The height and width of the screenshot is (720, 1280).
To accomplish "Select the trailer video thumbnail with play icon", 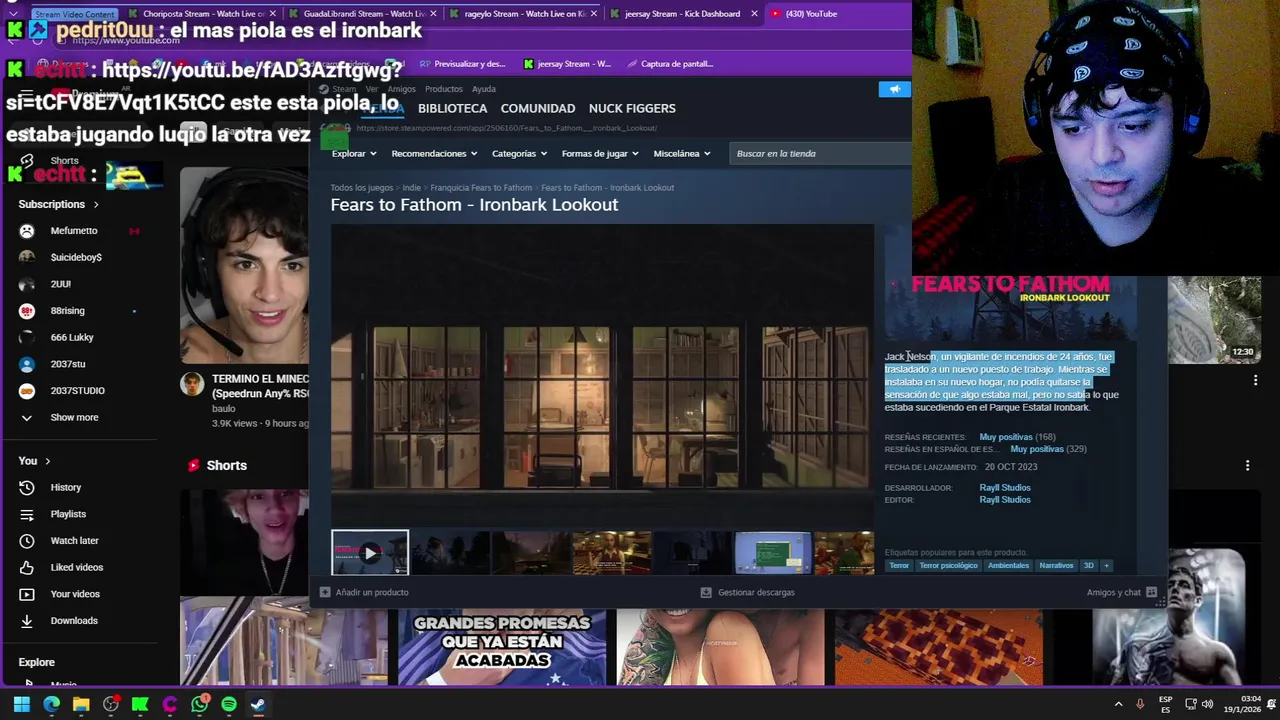I will pos(370,553).
